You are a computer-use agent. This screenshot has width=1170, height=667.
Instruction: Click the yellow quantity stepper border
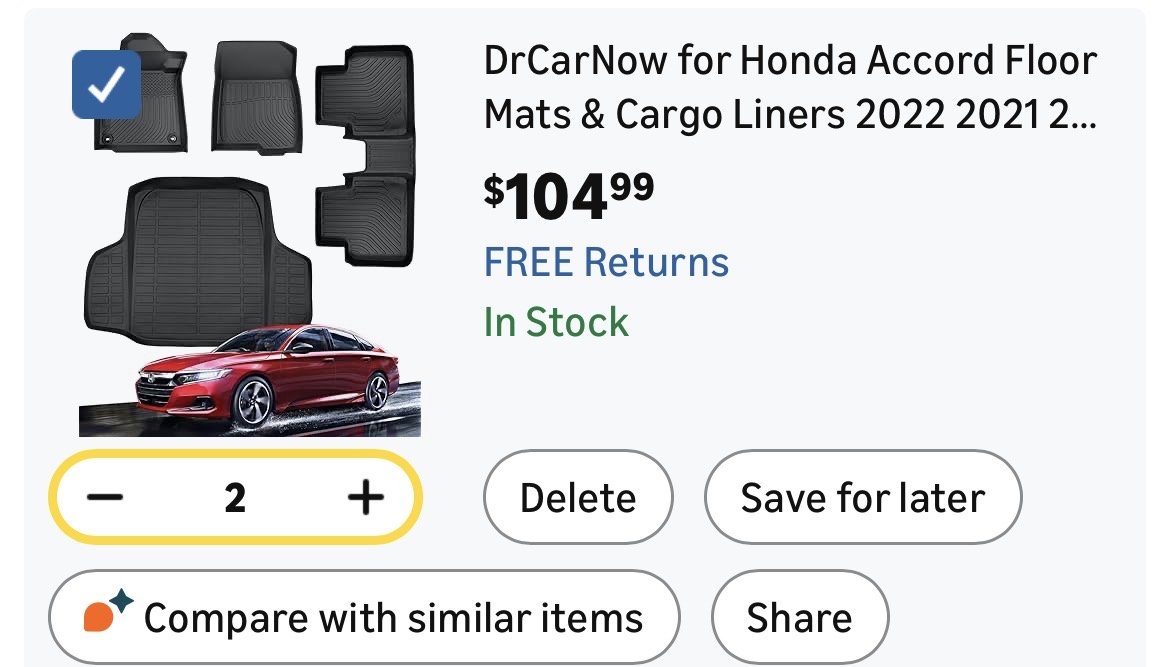tap(235, 457)
